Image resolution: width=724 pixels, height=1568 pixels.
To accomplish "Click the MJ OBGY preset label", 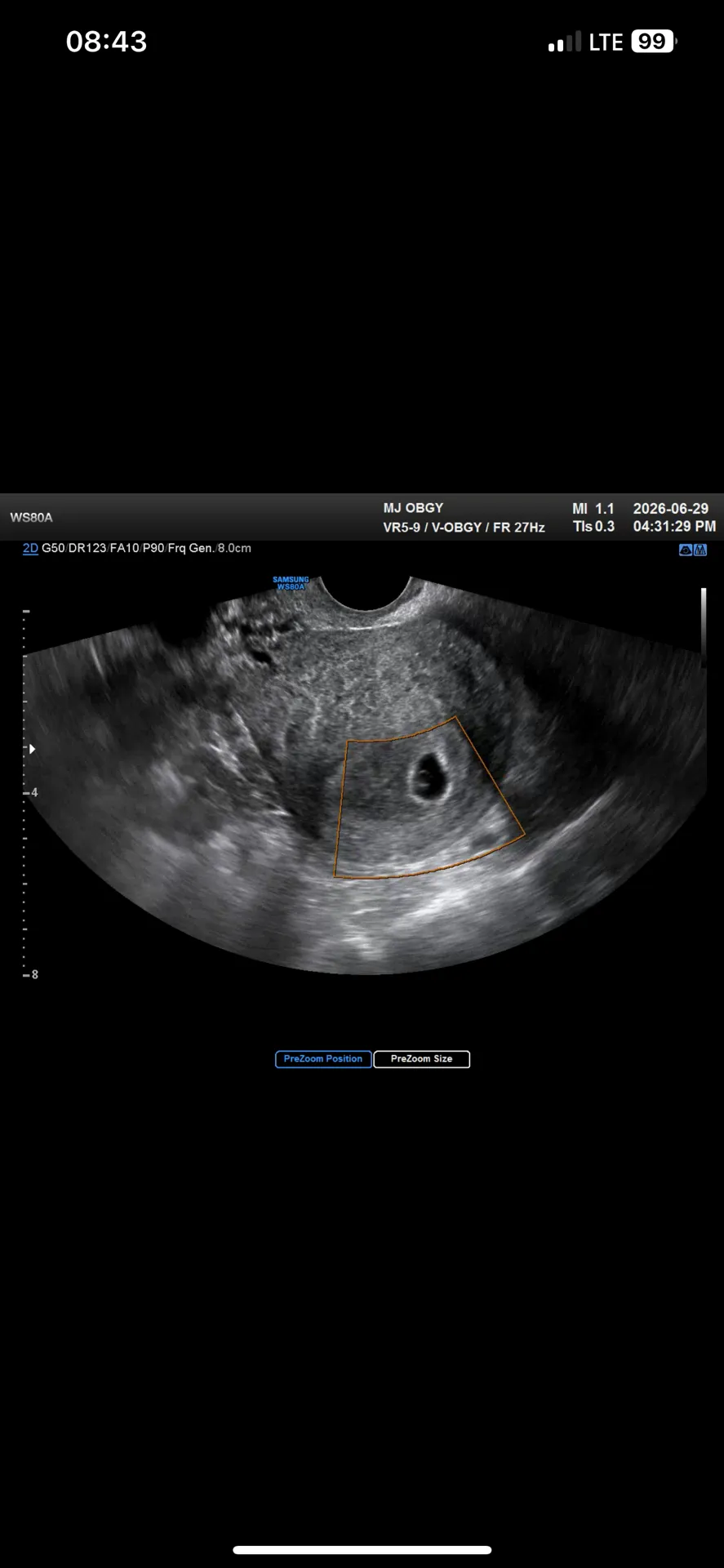I will tap(413, 508).
